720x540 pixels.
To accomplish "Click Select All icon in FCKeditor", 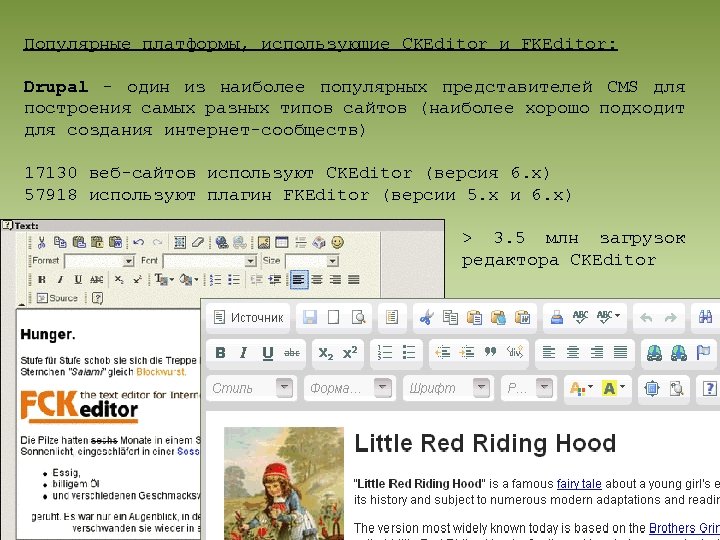I will point(180,242).
